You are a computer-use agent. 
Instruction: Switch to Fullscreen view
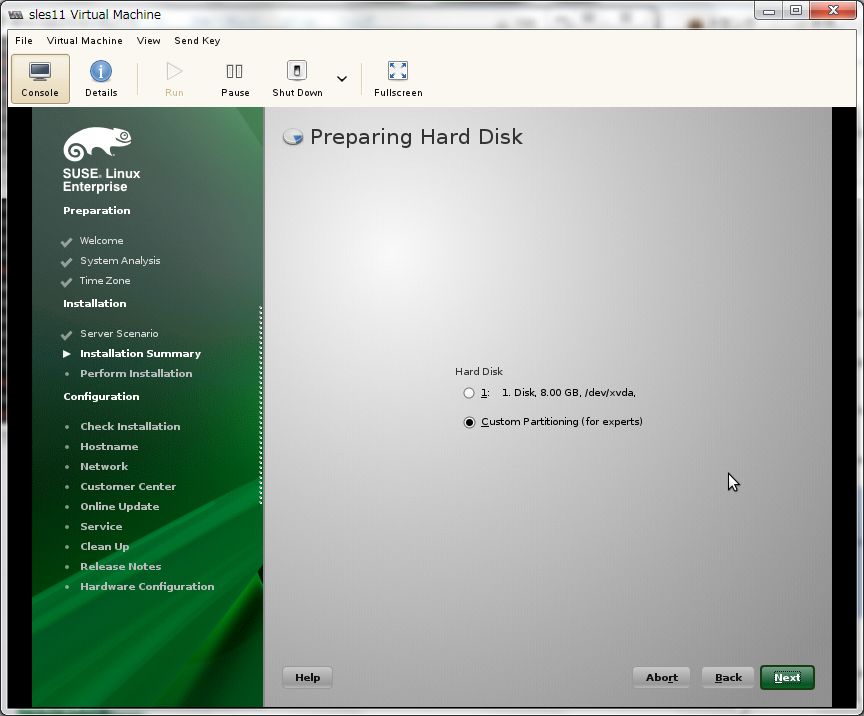[398, 79]
